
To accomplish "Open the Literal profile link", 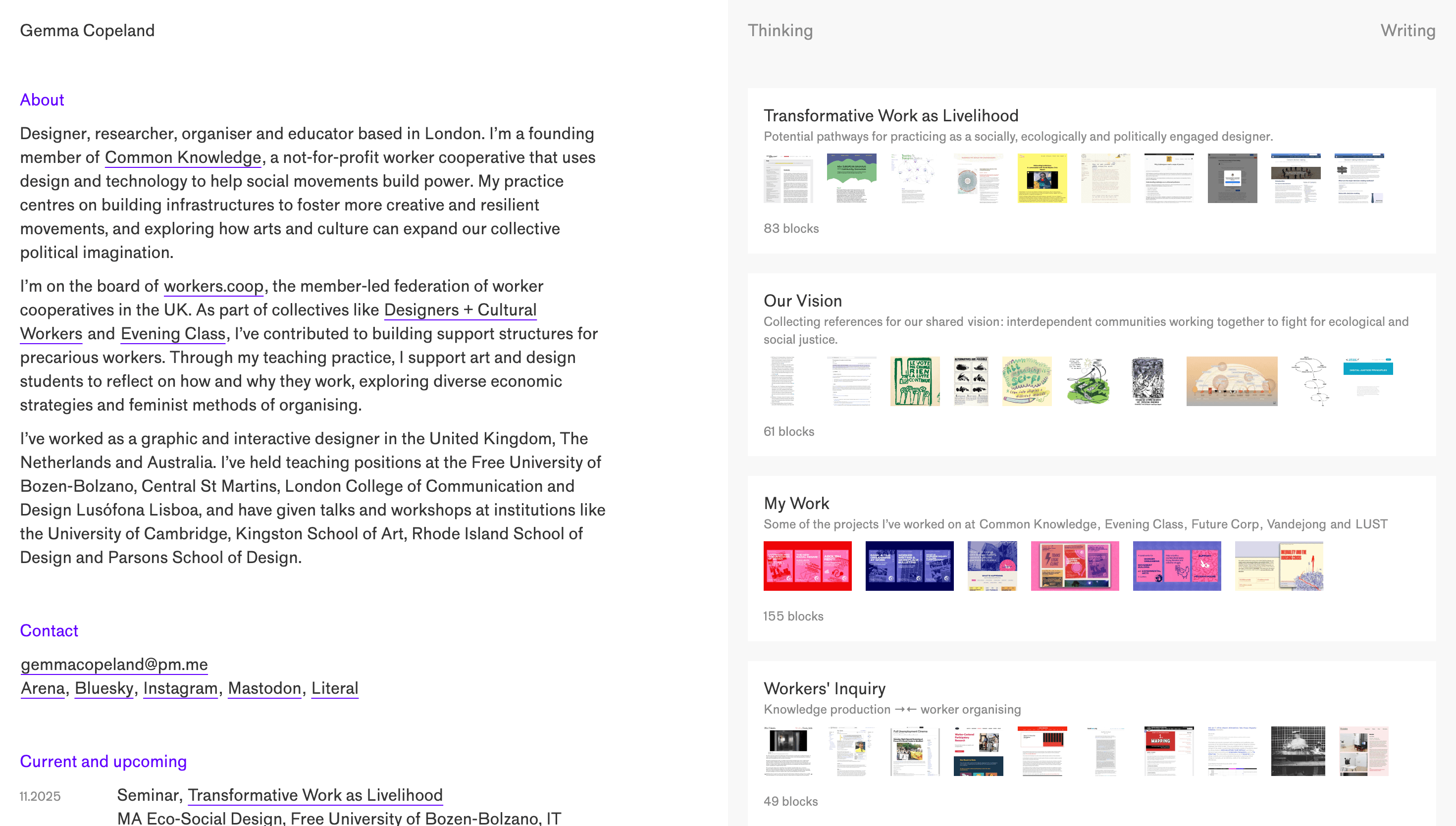I will [x=335, y=688].
